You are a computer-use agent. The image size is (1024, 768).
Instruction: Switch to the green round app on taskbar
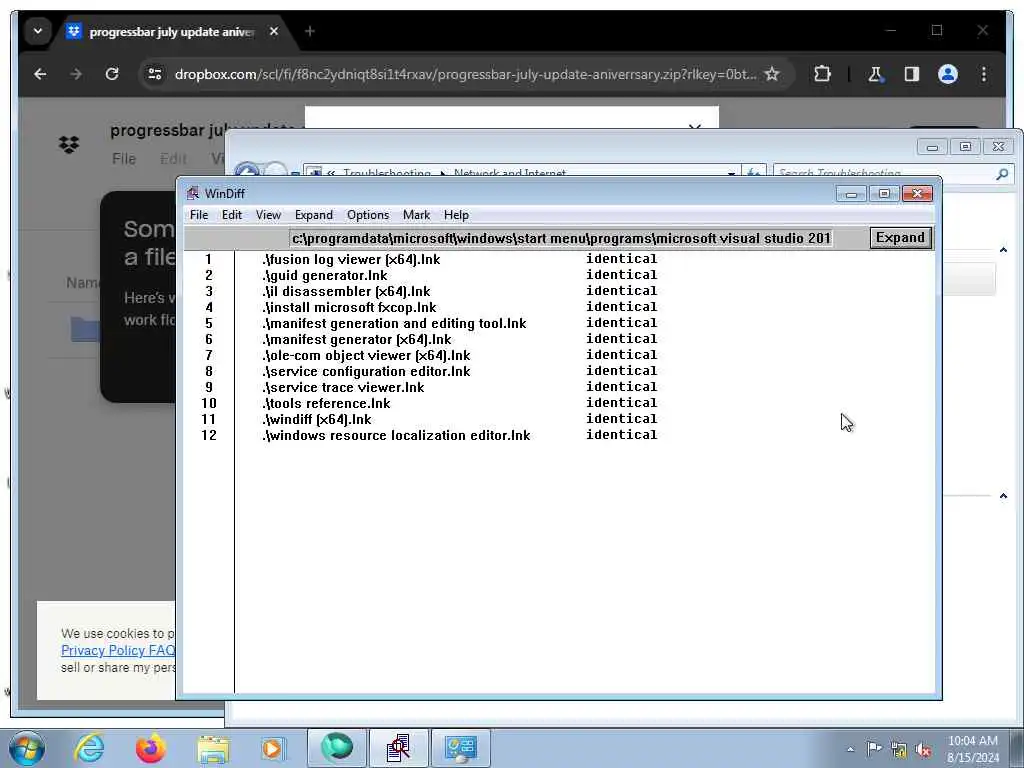(x=336, y=748)
